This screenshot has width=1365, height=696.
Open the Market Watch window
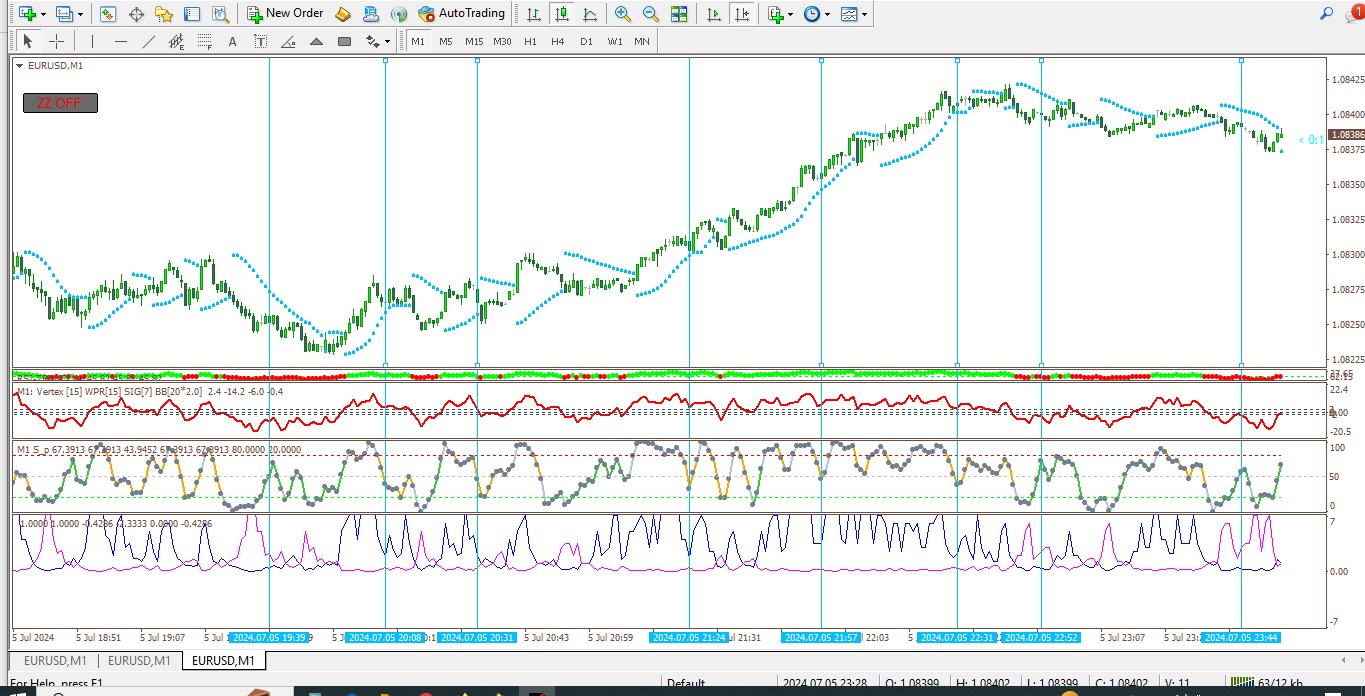point(108,14)
